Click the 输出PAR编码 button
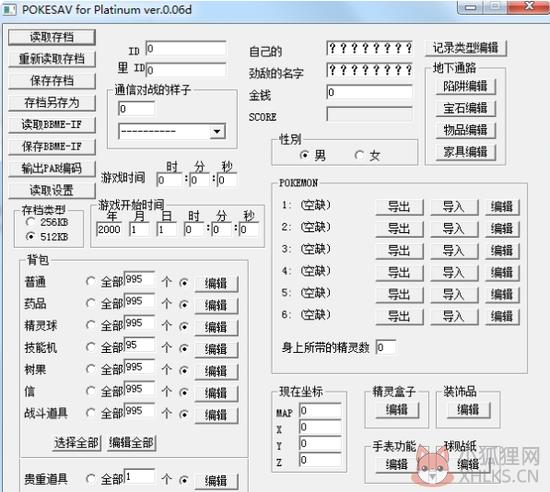Screen dimensions: 550x492 52,168
